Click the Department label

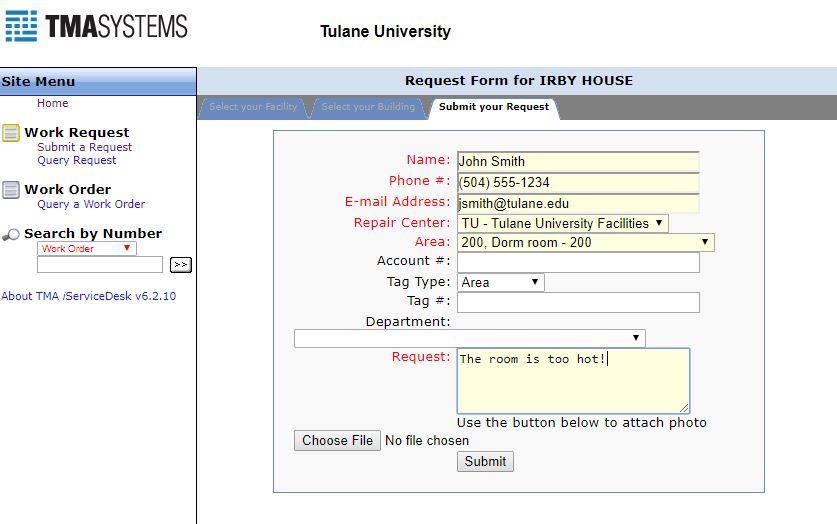(408, 322)
